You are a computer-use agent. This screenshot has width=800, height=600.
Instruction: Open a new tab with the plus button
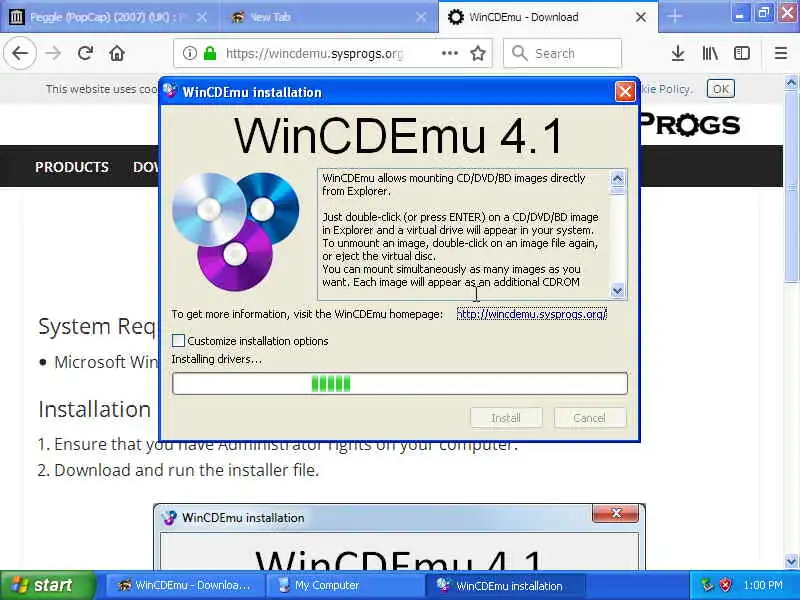tap(674, 17)
